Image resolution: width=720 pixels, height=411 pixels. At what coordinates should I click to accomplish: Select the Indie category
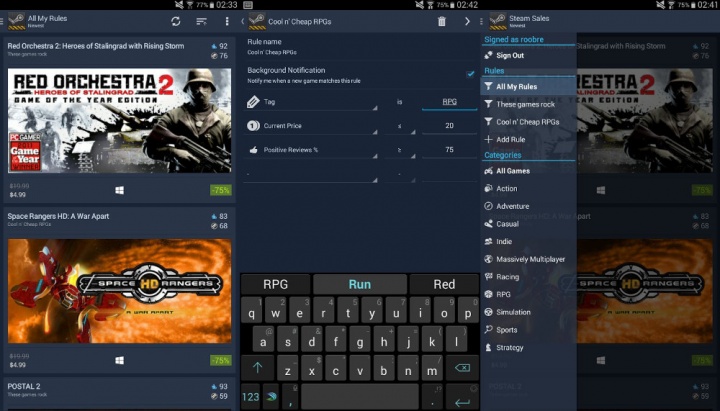pos(529,241)
